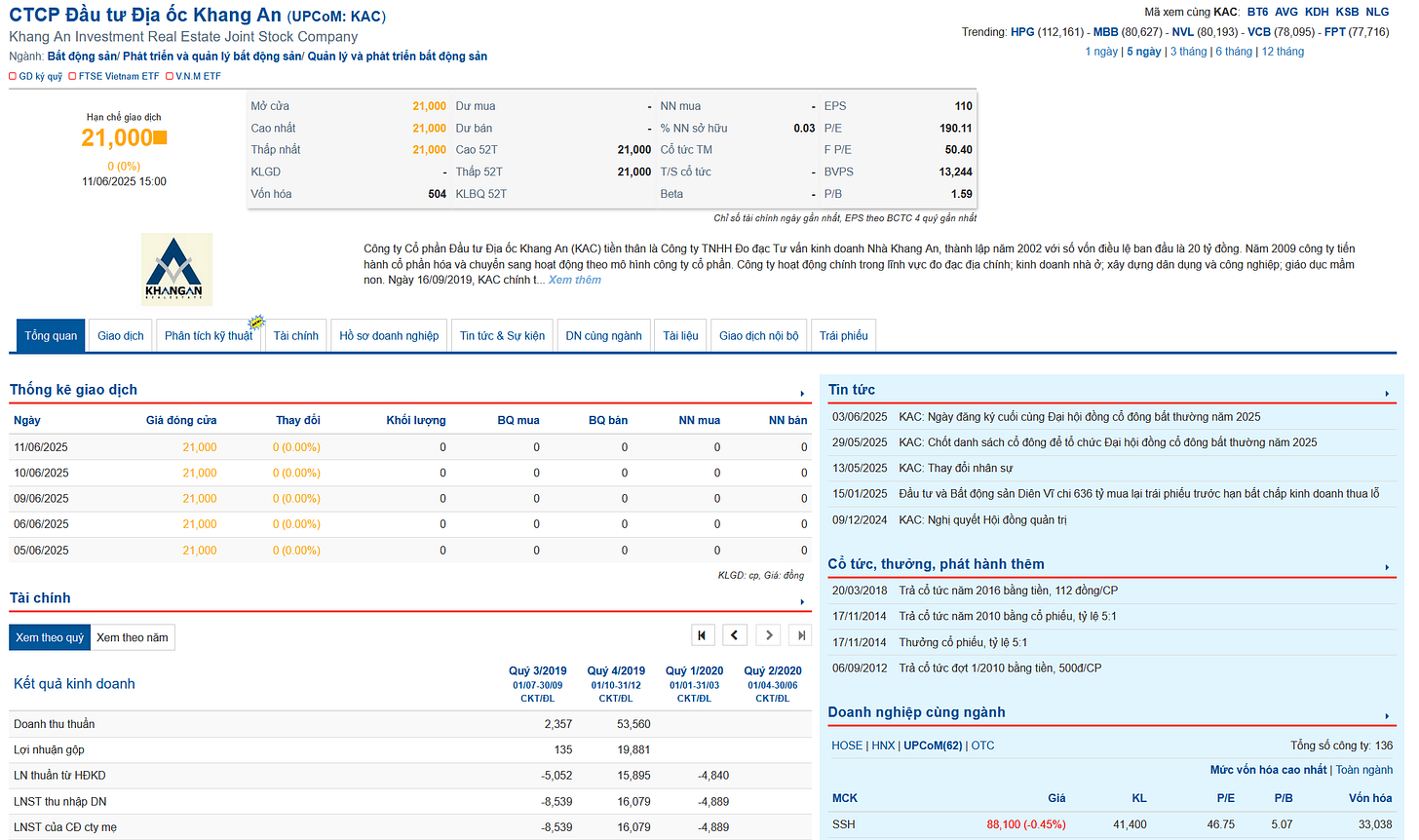Go to next quarter arrow

click(768, 635)
